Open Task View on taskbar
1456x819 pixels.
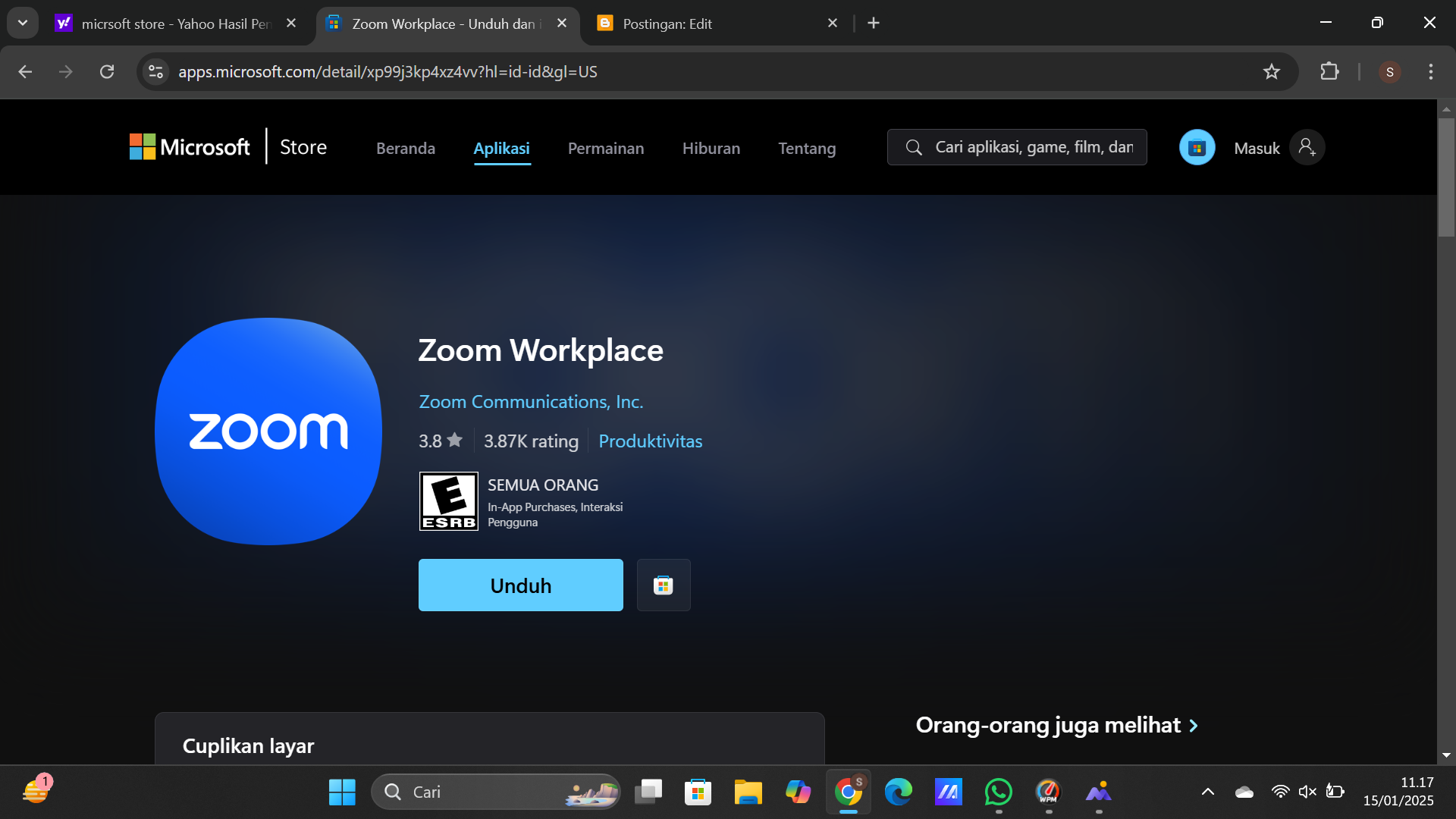click(x=648, y=792)
